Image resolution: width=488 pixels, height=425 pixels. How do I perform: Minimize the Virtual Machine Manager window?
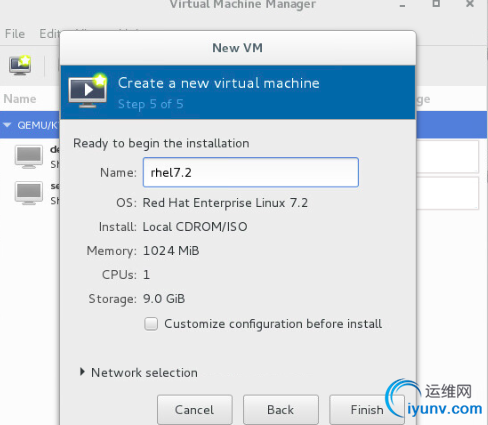point(403,5)
